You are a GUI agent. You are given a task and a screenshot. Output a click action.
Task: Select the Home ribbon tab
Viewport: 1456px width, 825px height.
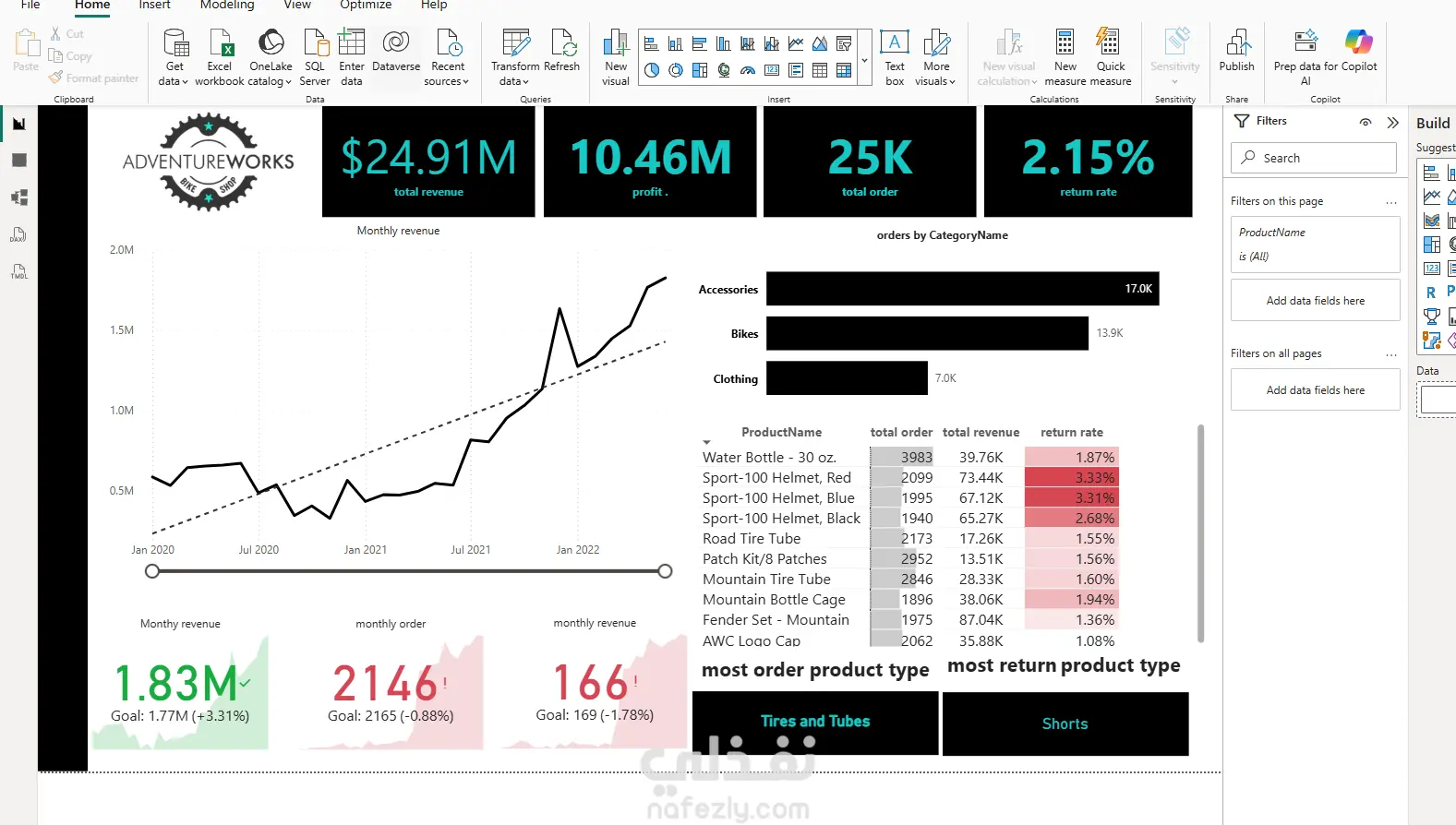[x=92, y=5]
